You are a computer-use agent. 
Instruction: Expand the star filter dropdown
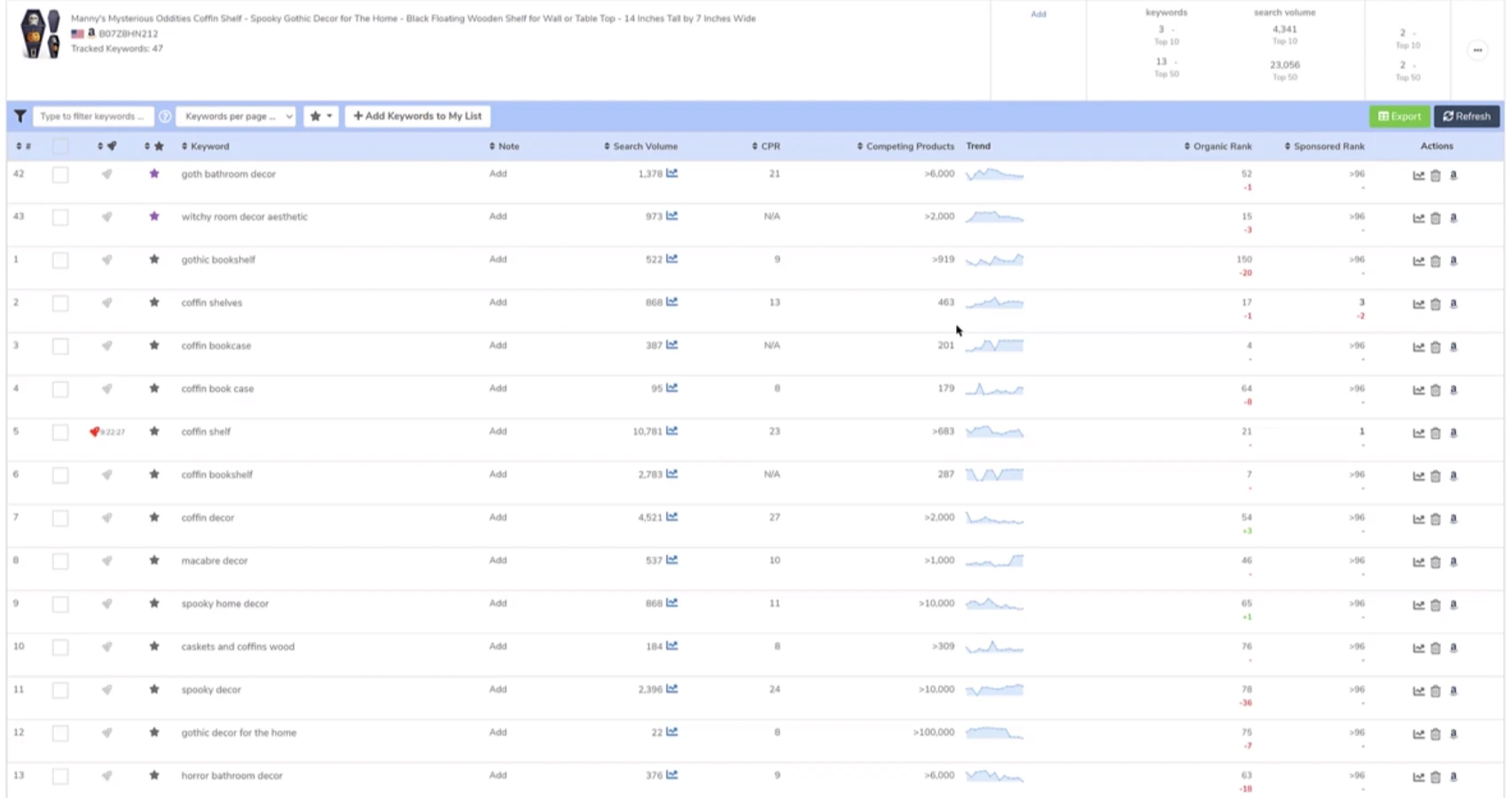coord(320,116)
